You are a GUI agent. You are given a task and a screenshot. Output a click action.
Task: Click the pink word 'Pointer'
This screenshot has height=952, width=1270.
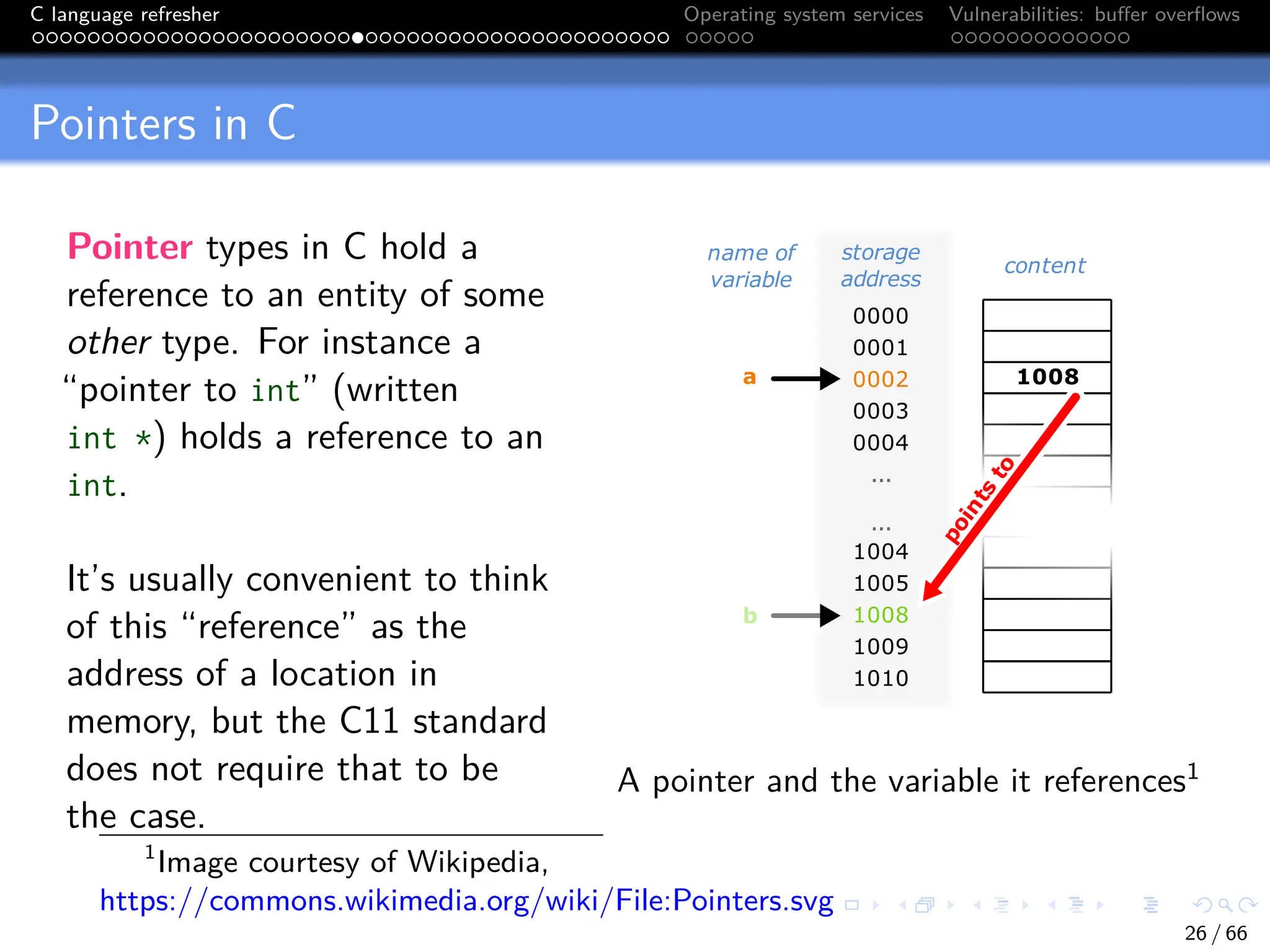[x=130, y=247]
